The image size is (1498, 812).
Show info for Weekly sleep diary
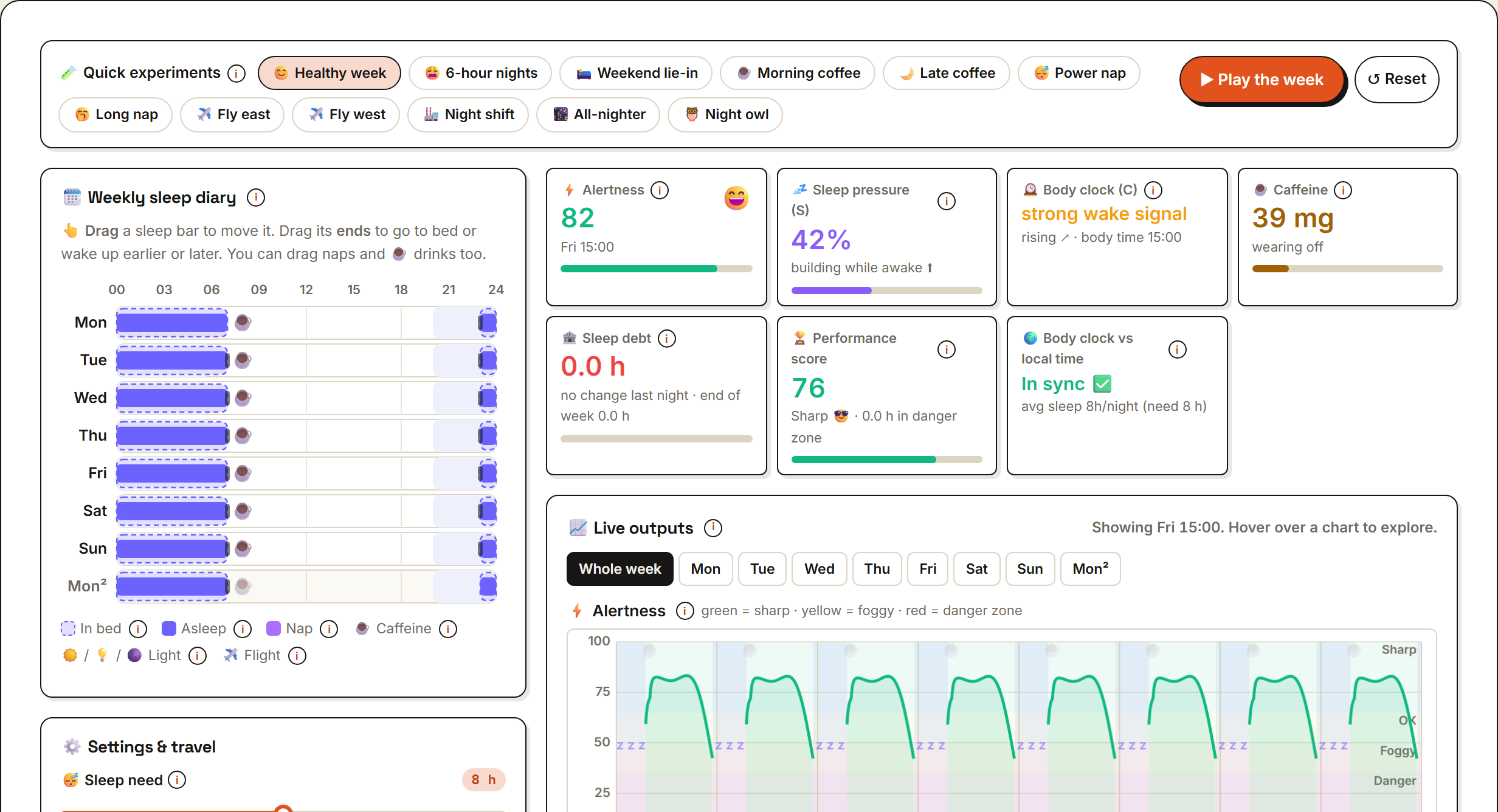pos(256,198)
